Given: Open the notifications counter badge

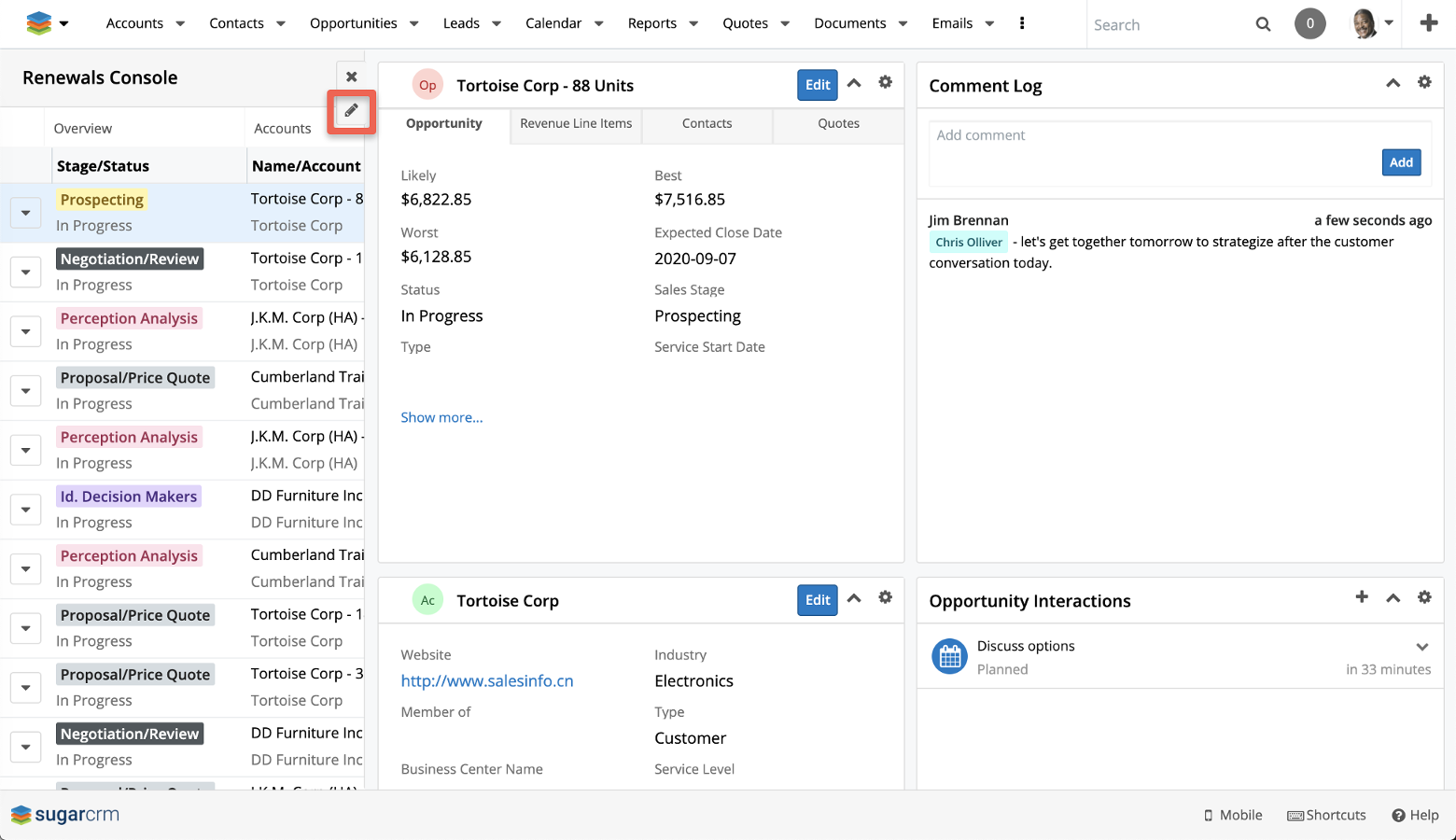Looking at the screenshot, I should click(x=1309, y=23).
